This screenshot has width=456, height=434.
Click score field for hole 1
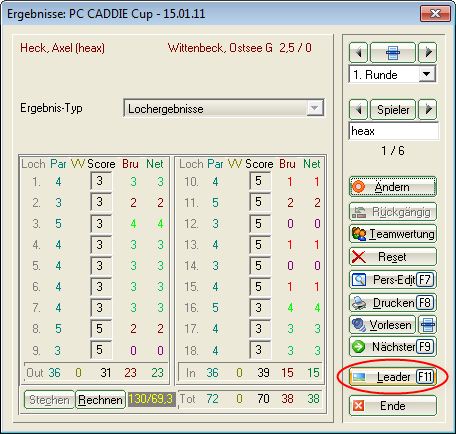tap(101, 181)
